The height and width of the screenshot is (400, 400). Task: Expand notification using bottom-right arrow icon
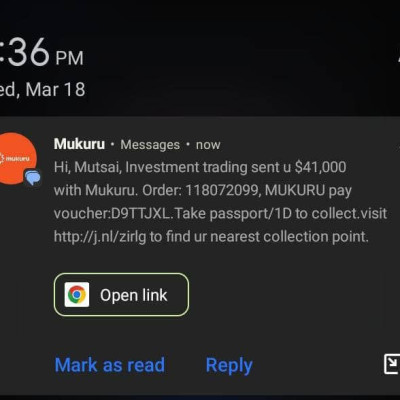point(392,364)
